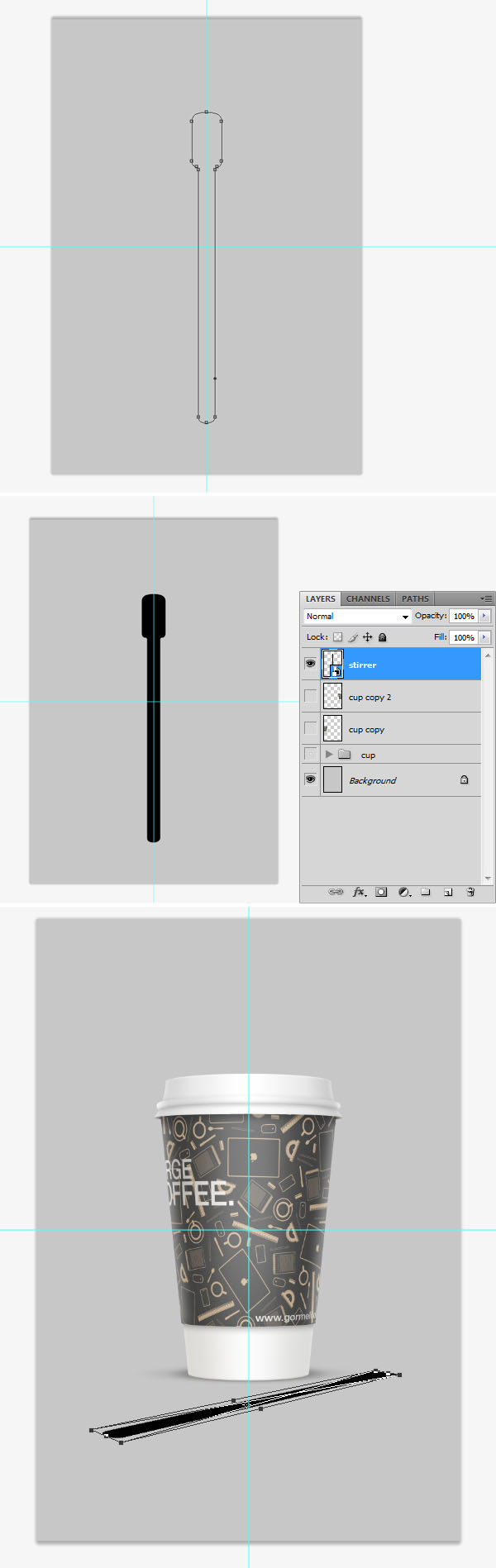This screenshot has height=1568, width=496.
Task: Delete layer using trash icon
Action: pyautogui.click(x=470, y=892)
